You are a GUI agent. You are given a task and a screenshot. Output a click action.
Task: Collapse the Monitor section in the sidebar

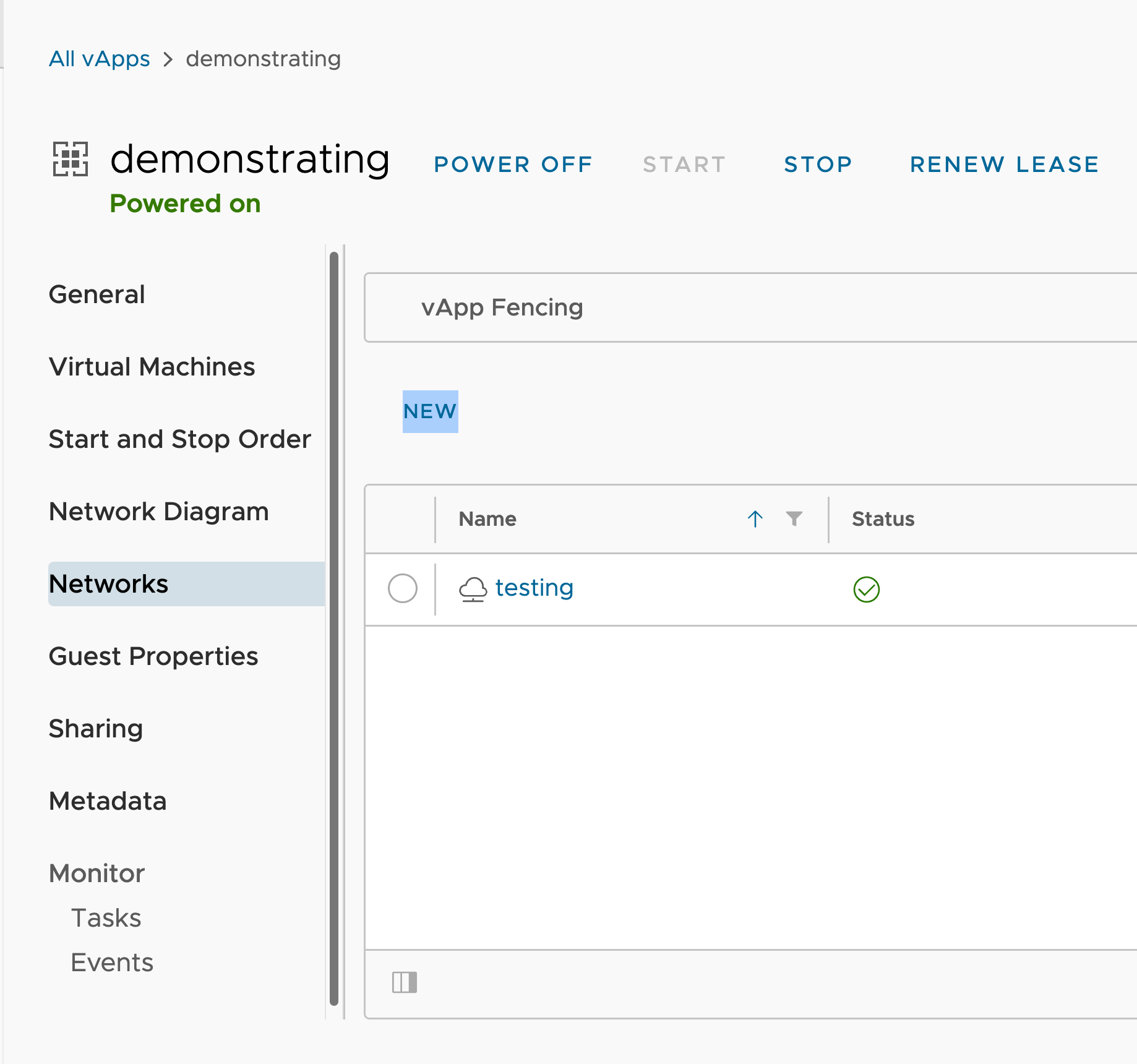pos(97,873)
